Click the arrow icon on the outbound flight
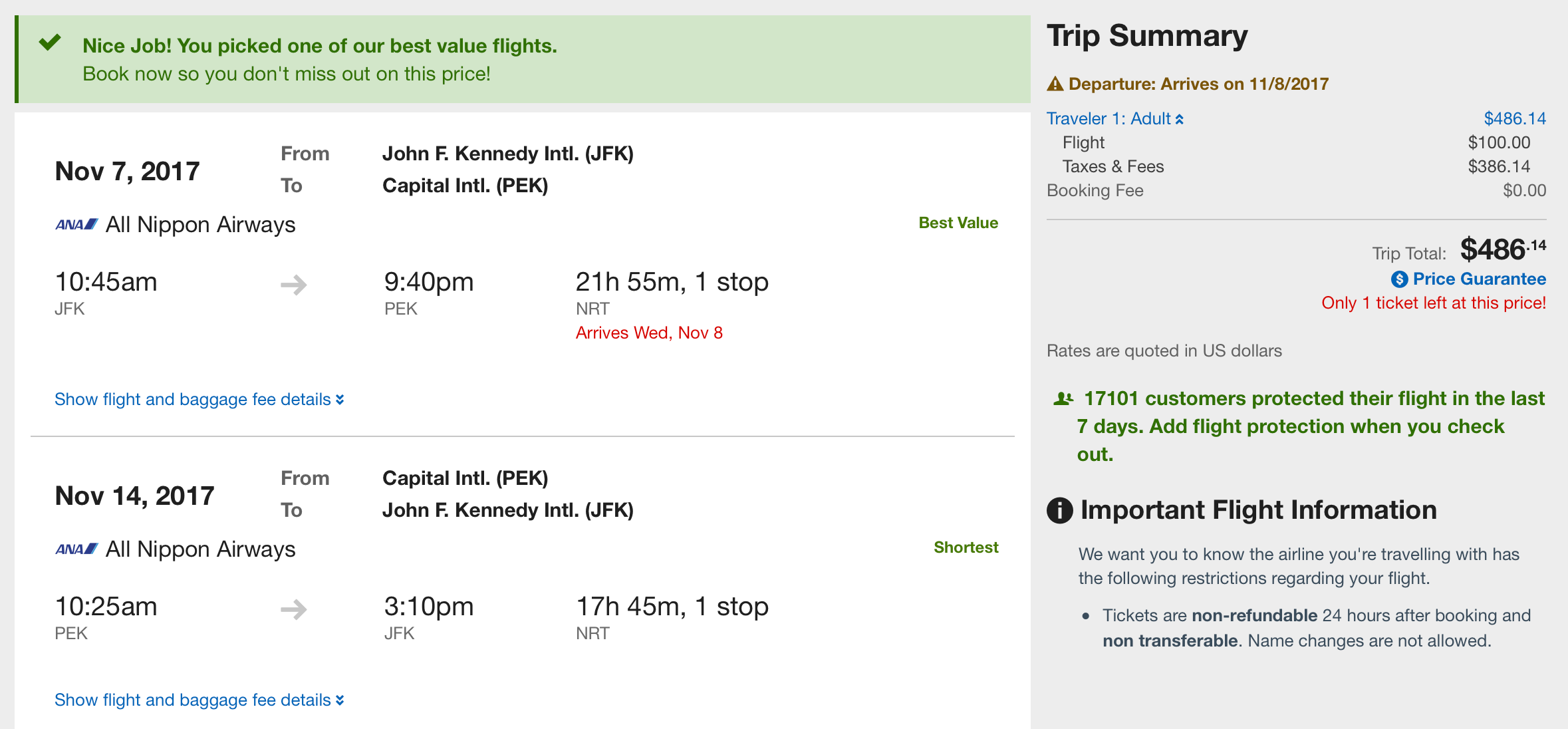The width and height of the screenshot is (1568, 729). coord(293,285)
